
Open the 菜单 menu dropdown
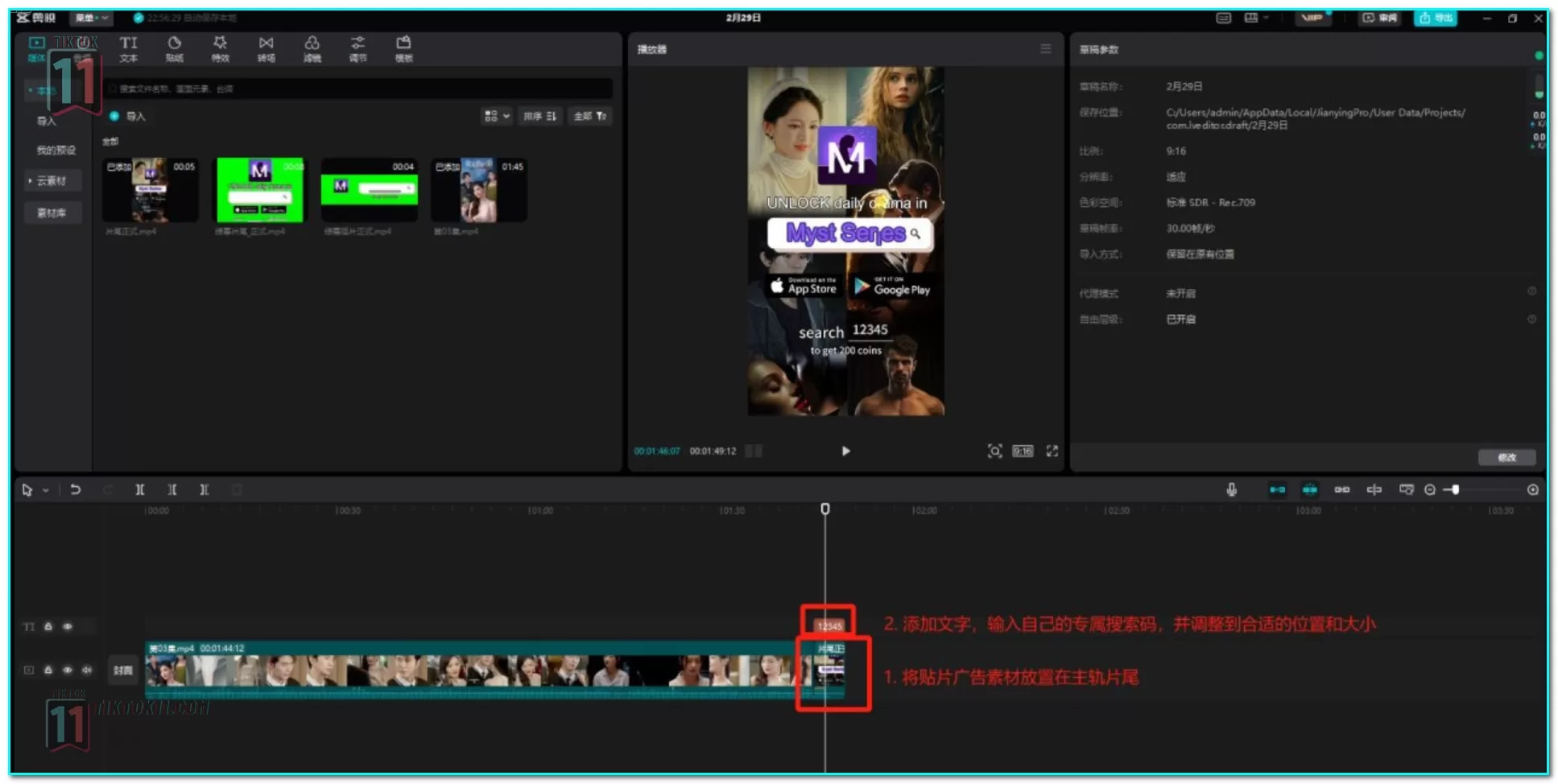click(90, 18)
